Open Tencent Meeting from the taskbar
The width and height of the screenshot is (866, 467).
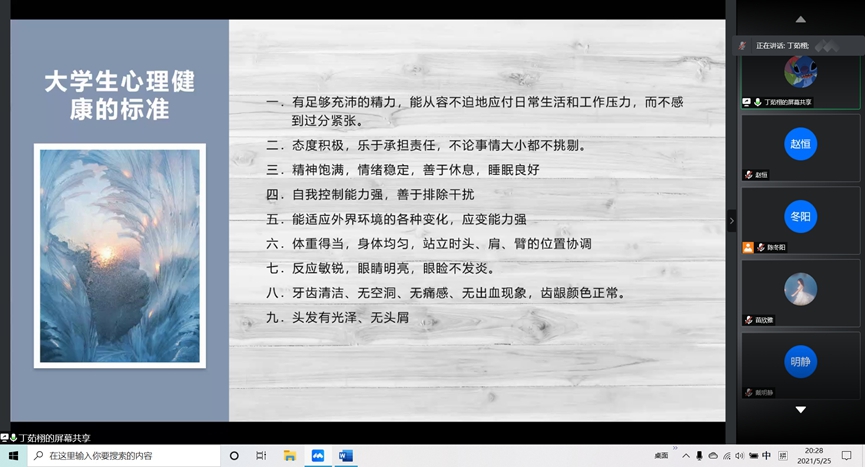tap(318, 456)
